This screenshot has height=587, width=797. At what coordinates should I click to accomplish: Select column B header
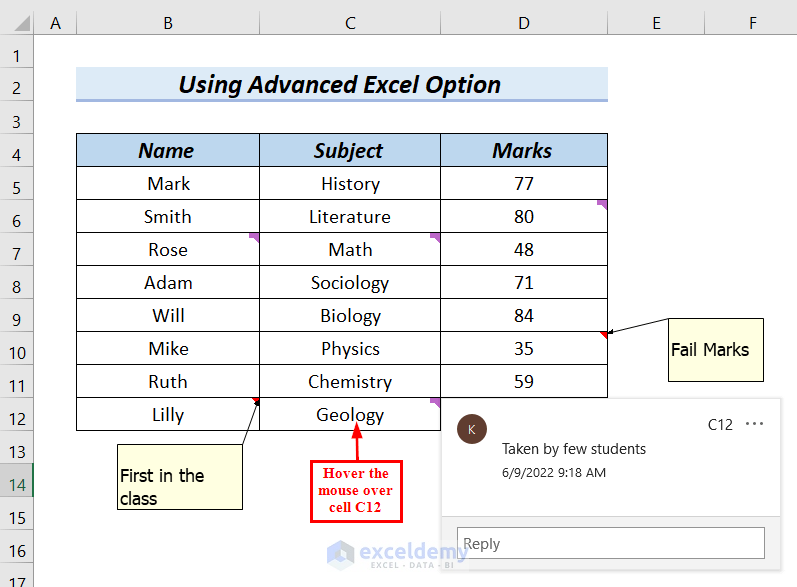coord(168,23)
